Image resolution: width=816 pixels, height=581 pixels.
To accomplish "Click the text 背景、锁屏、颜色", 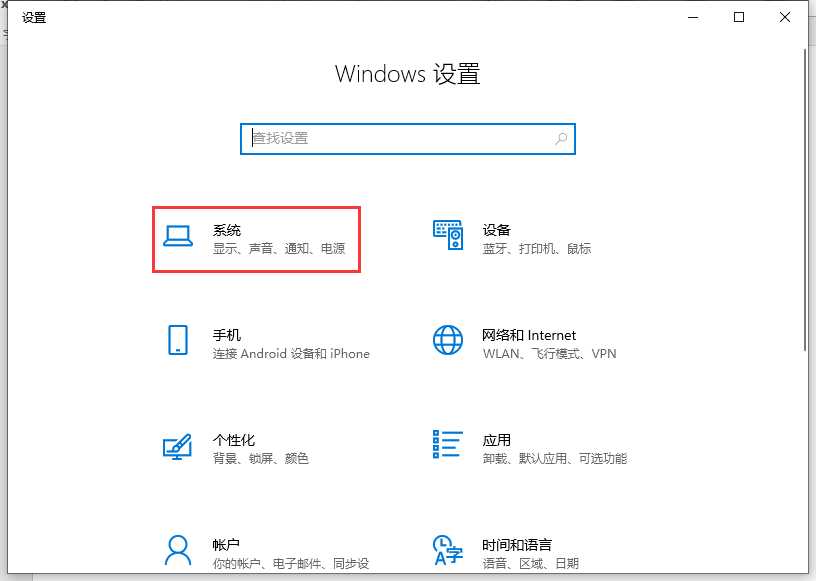I will point(261,458).
